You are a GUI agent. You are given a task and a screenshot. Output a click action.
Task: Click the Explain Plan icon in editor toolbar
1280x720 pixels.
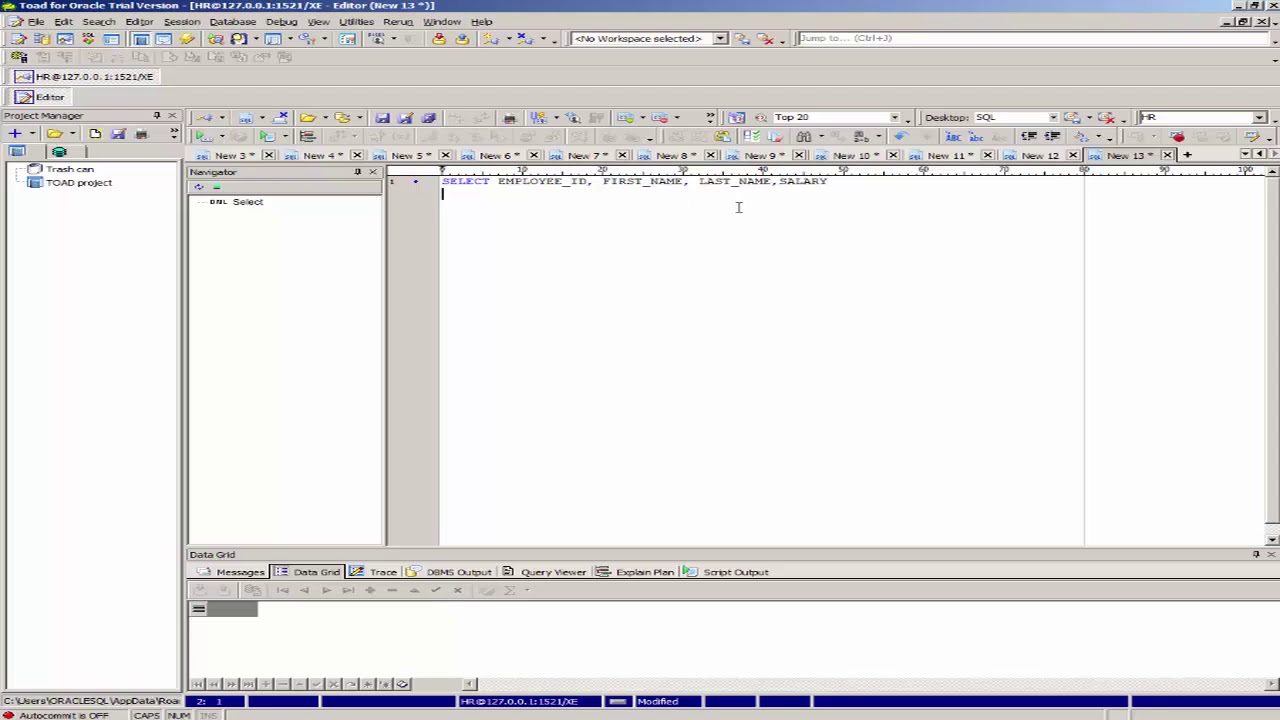coord(307,136)
